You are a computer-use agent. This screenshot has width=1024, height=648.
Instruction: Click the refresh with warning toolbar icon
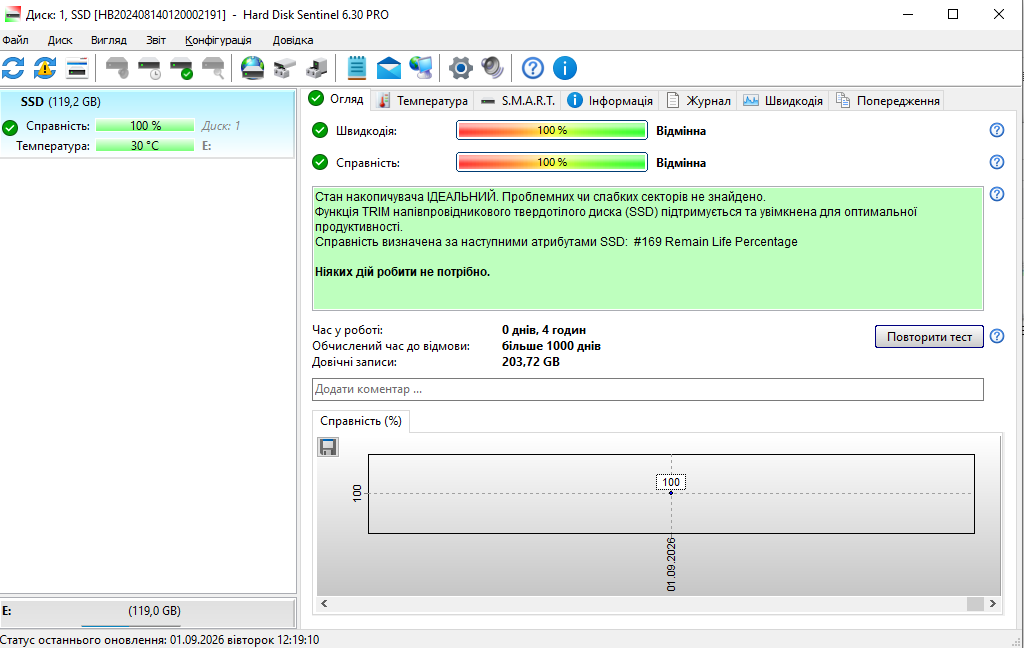[45, 68]
